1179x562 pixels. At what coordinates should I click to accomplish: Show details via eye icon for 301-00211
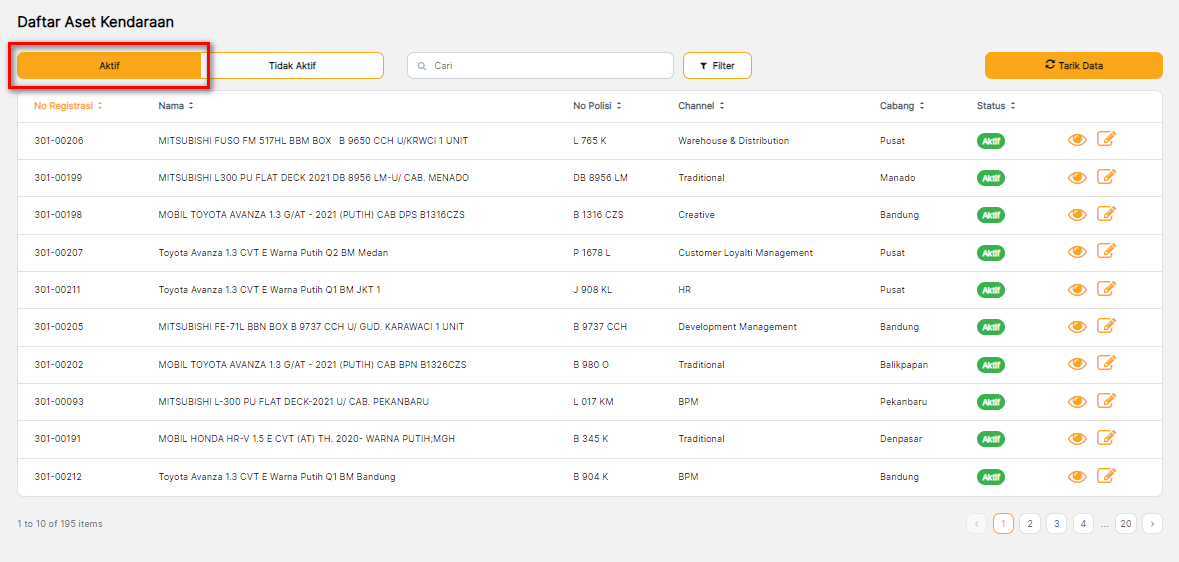click(1077, 290)
